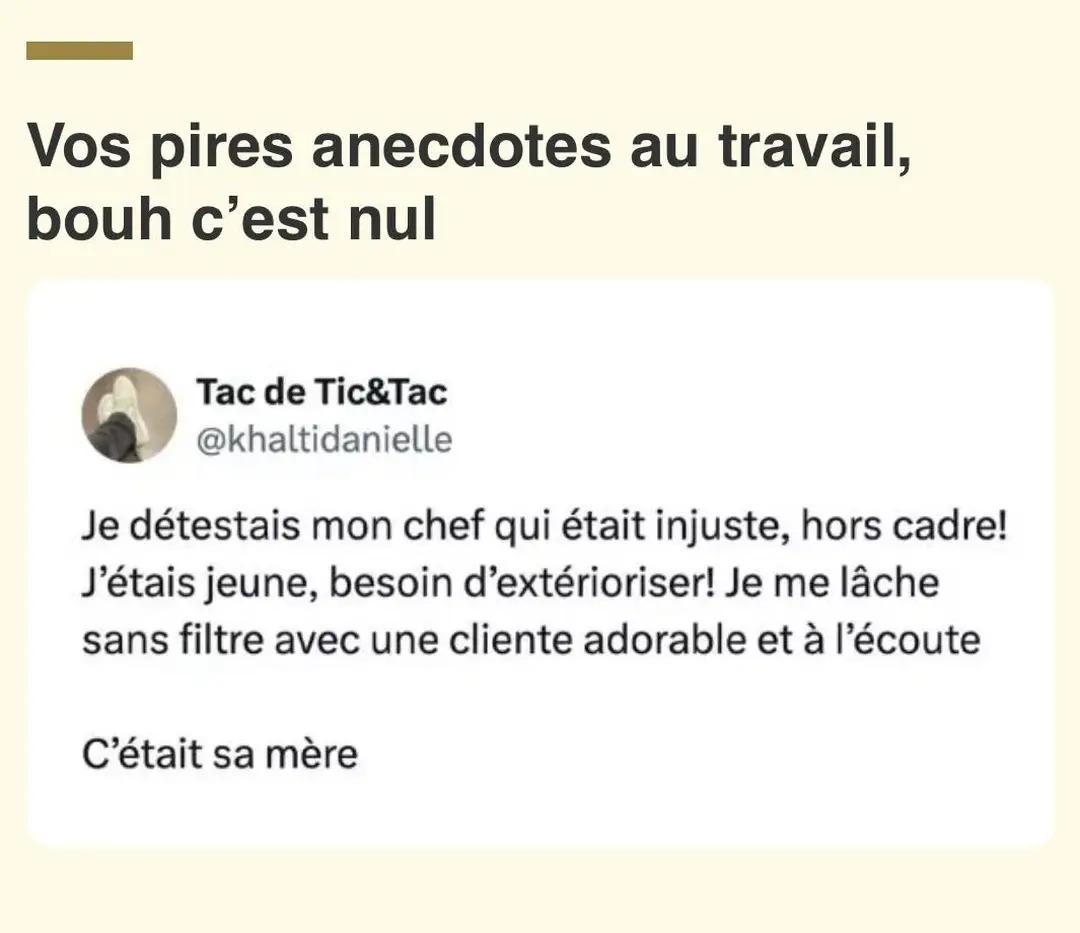Click empty white area below the punchline
The image size is (1080, 933).
(x=540, y=810)
